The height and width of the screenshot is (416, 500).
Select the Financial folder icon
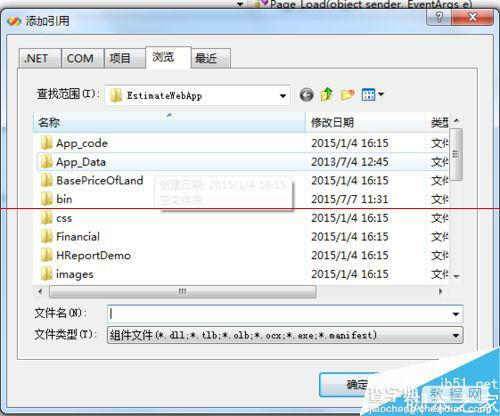pos(46,236)
